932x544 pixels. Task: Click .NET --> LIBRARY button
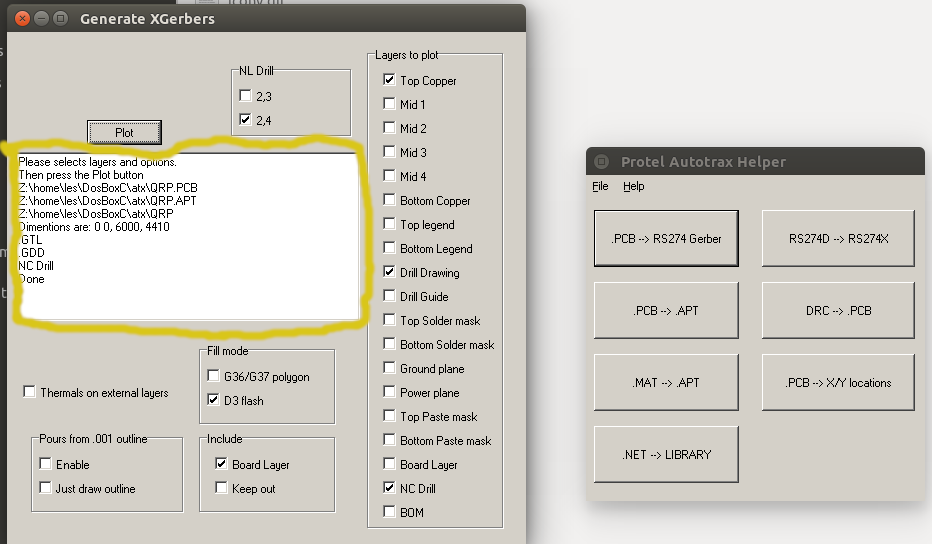pos(666,454)
